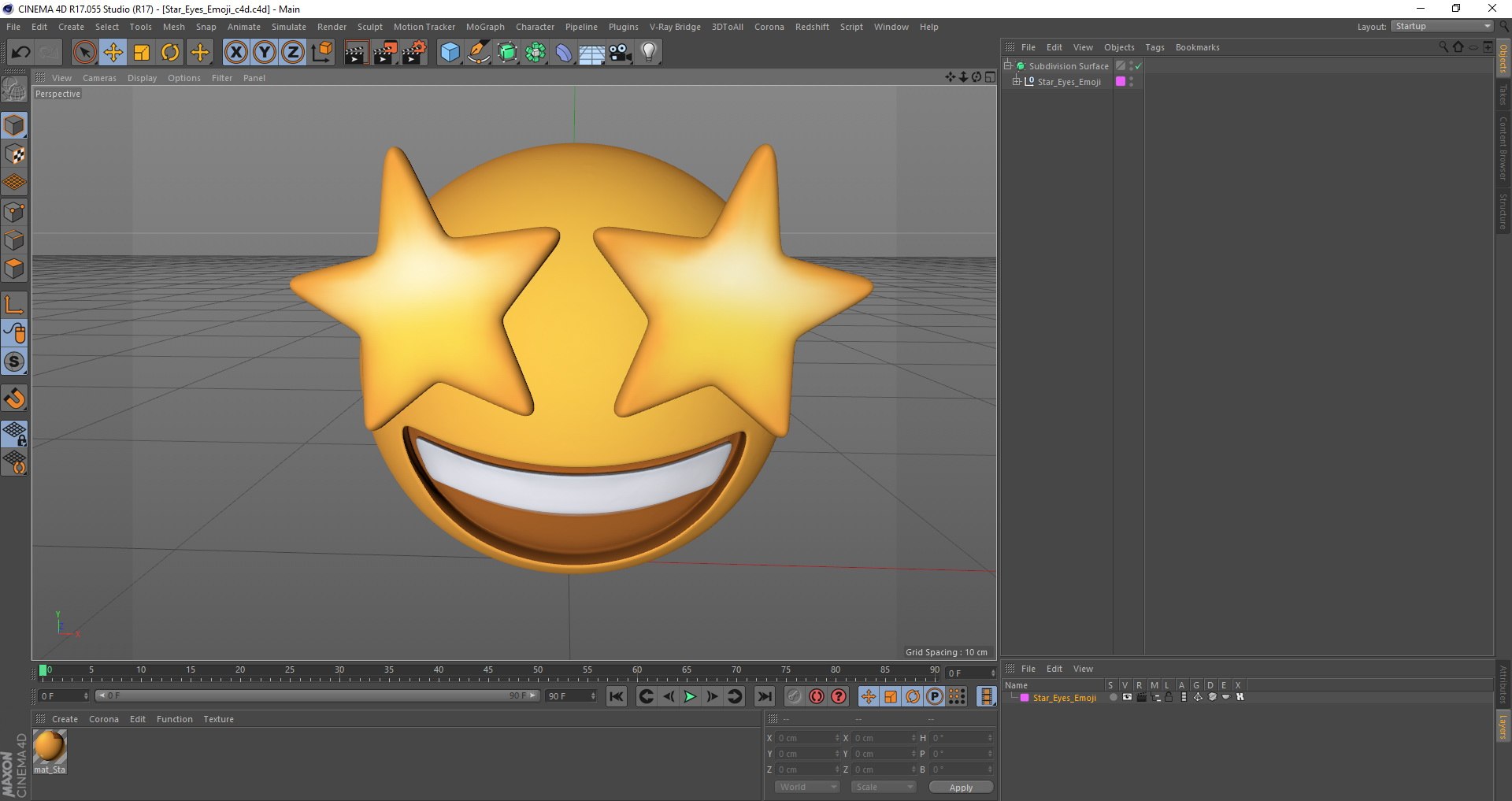Toggle Subdivision Surface enable checkmark

tap(1138, 66)
